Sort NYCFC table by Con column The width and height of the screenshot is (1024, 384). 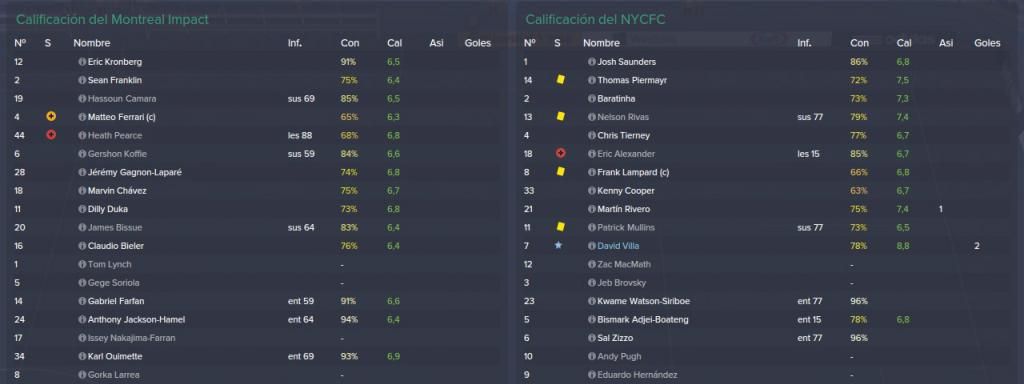coord(859,43)
